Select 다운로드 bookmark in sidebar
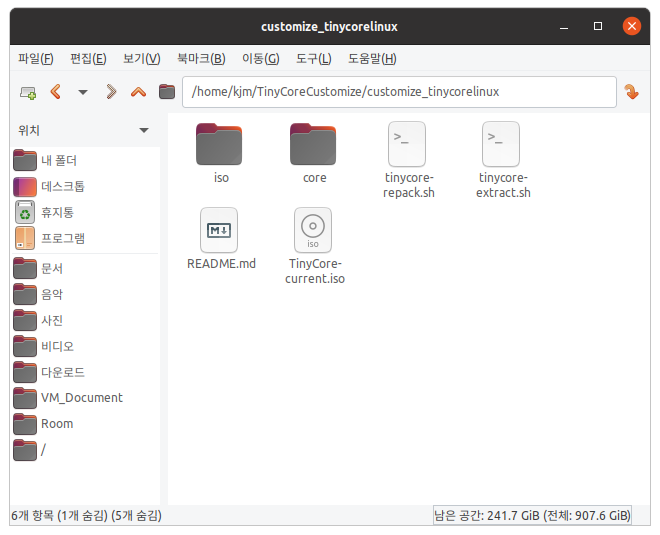The height and width of the screenshot is (535, 660). (85, 372)
